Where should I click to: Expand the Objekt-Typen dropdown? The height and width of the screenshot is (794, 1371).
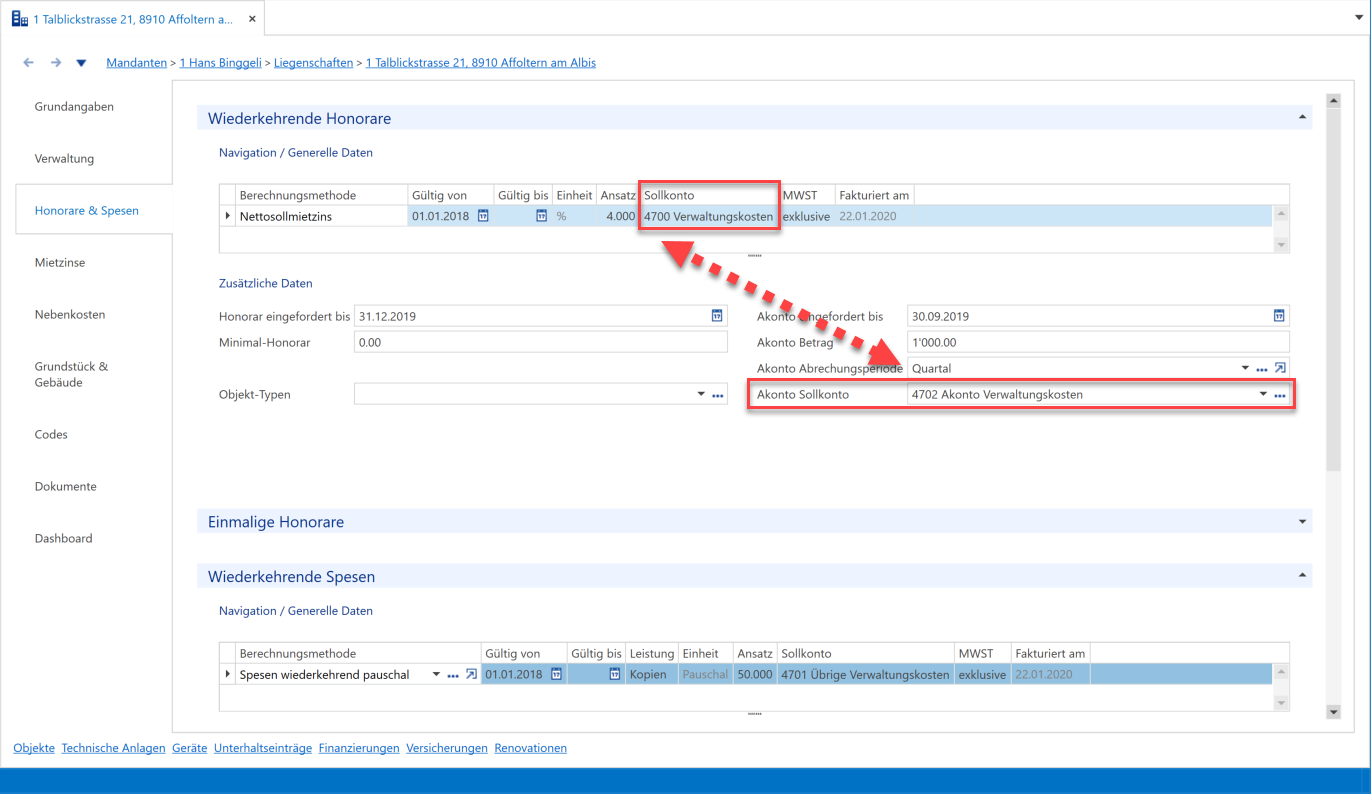tap(701, 395)
